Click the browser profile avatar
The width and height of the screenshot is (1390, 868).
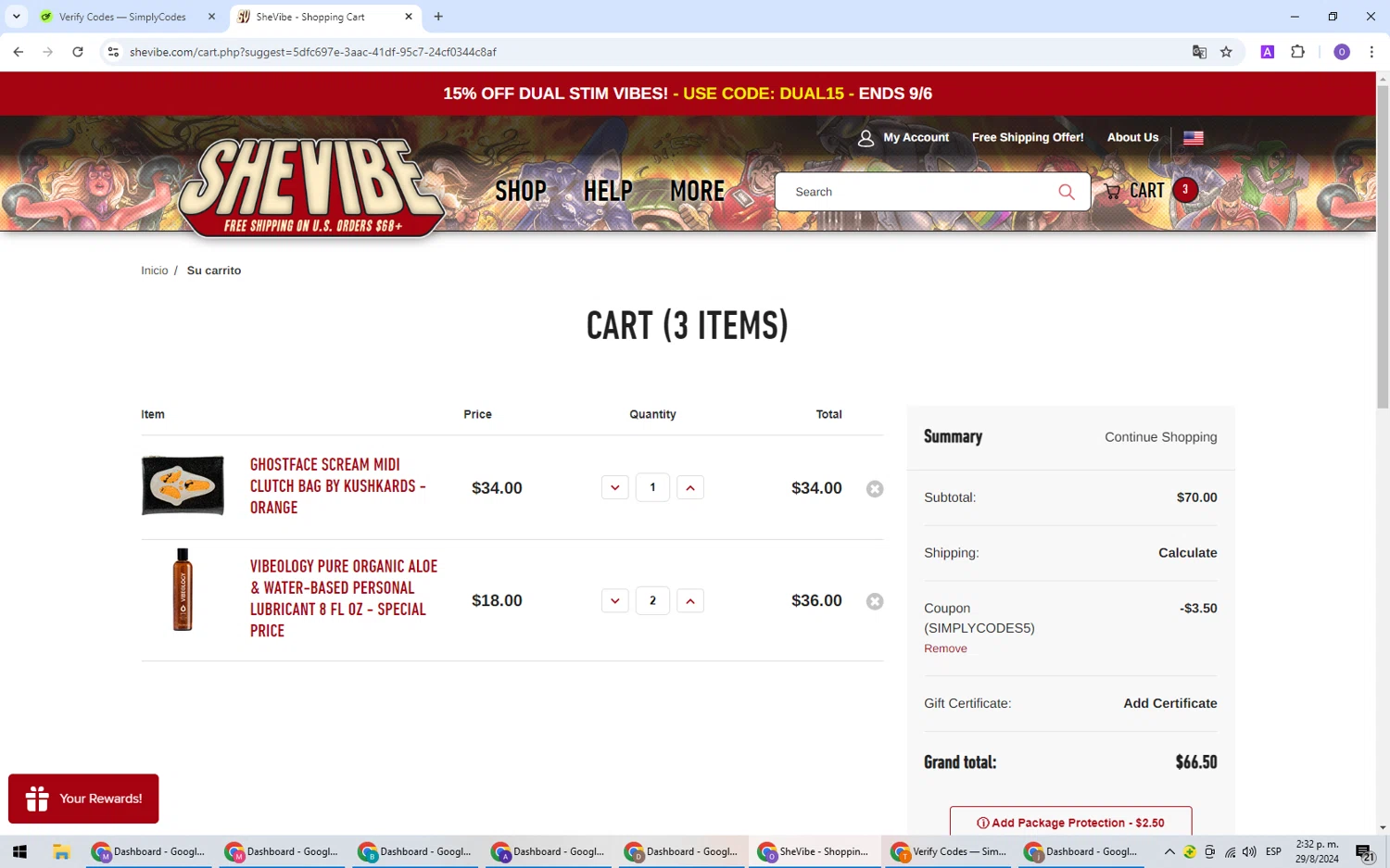(x=1342, y=52)
